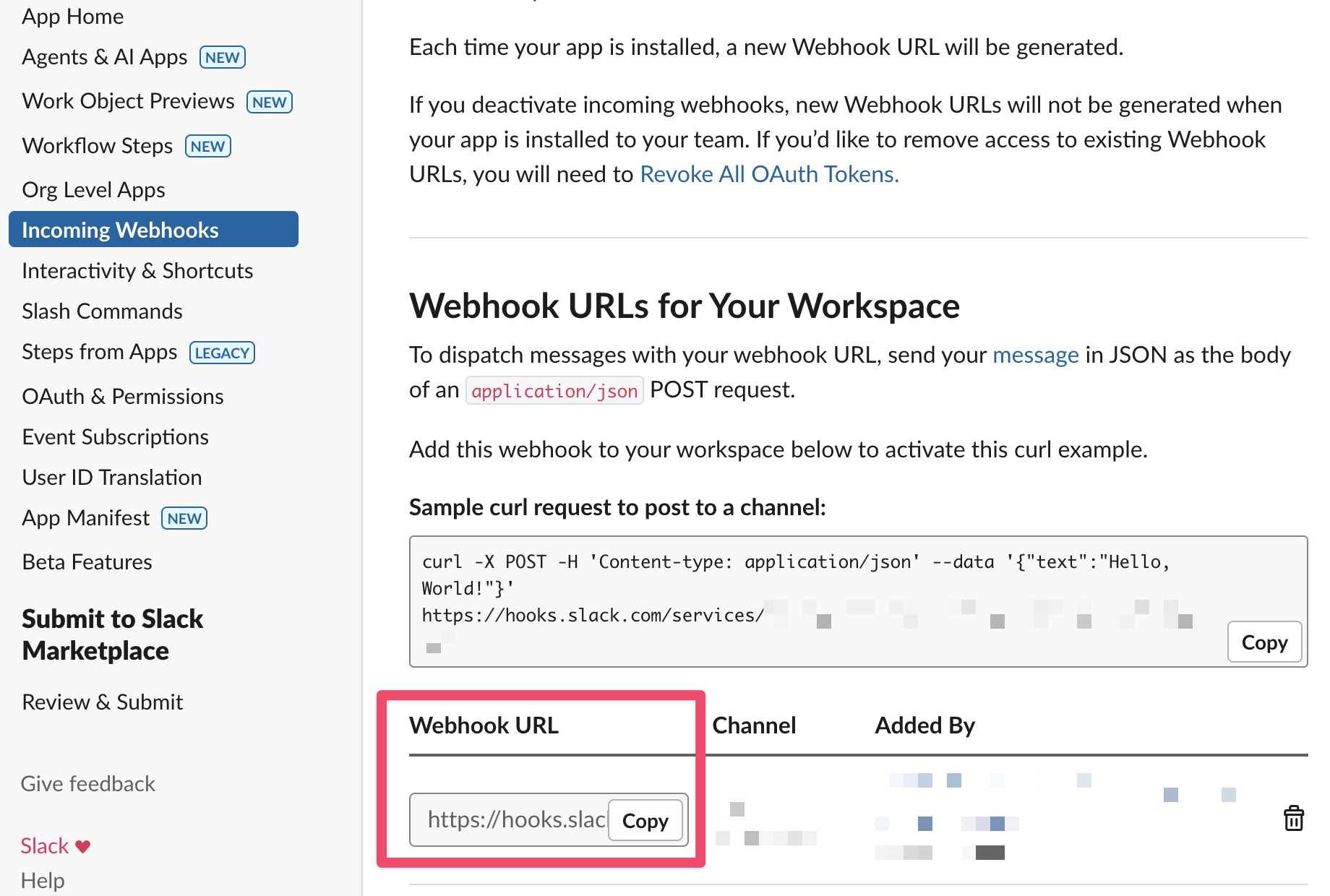1330x896 pixels.
Task: Navigate to Workflow Steps
Action: pyautogui.click(x=98, y=146)
